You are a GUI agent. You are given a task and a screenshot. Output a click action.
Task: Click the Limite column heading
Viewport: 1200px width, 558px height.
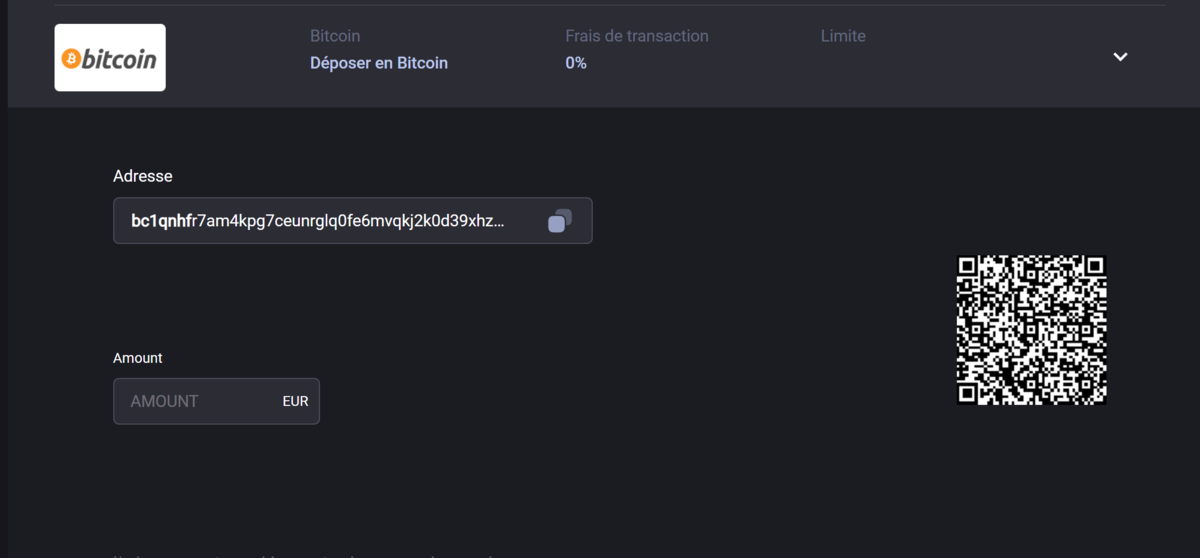pyautogui.click(x=843, y=36)
